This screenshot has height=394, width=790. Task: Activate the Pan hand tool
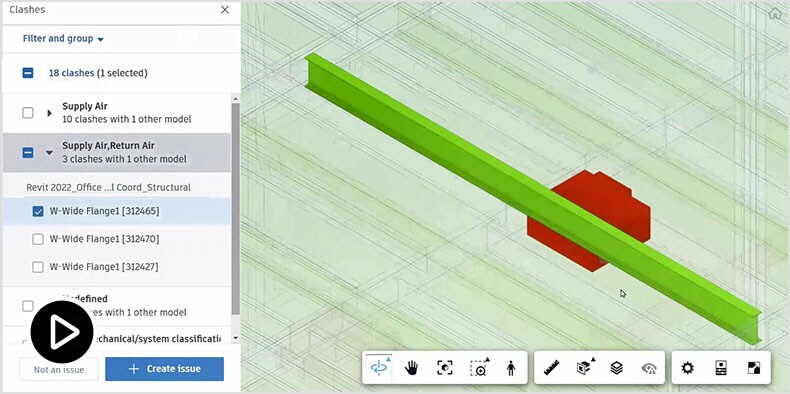[x=412, y=368]
